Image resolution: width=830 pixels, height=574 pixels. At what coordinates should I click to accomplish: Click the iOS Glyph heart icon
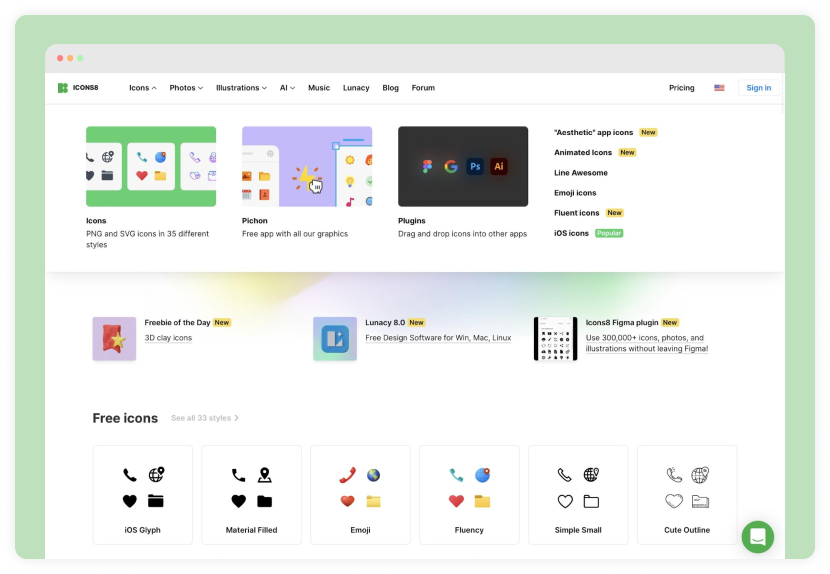(x=130, y=501)
